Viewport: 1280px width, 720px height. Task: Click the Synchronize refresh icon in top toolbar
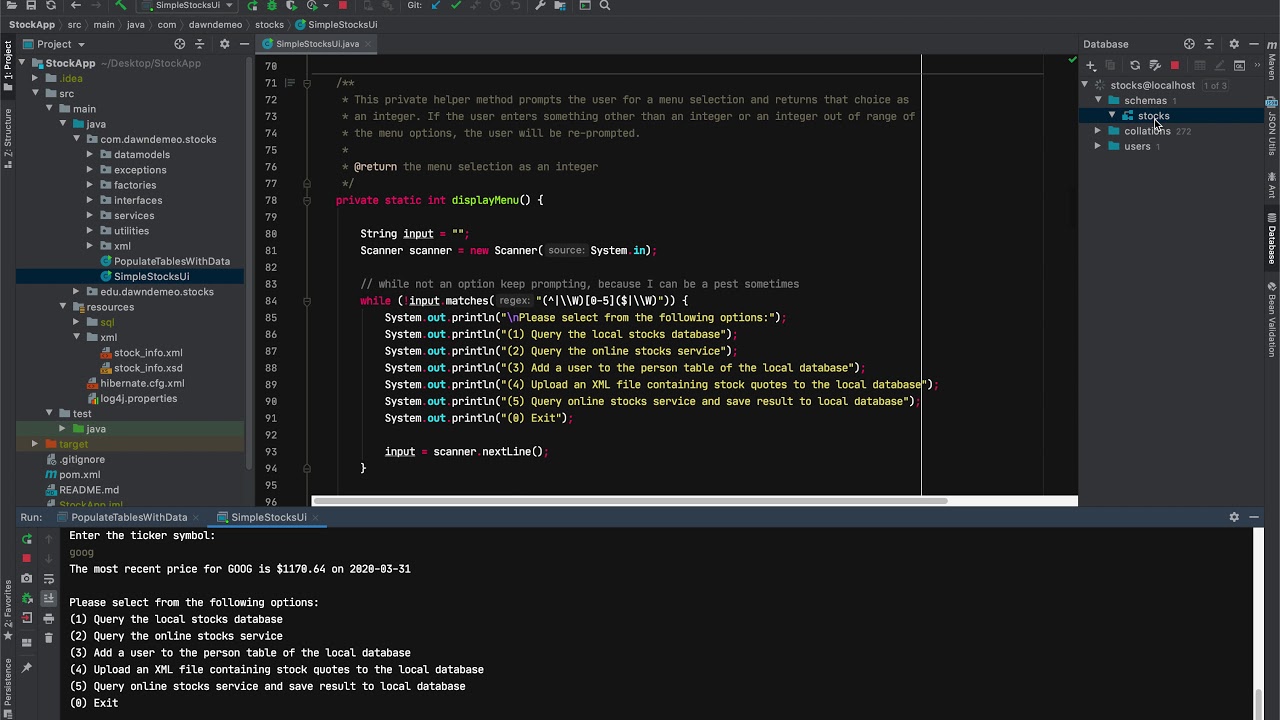(51, 5)
